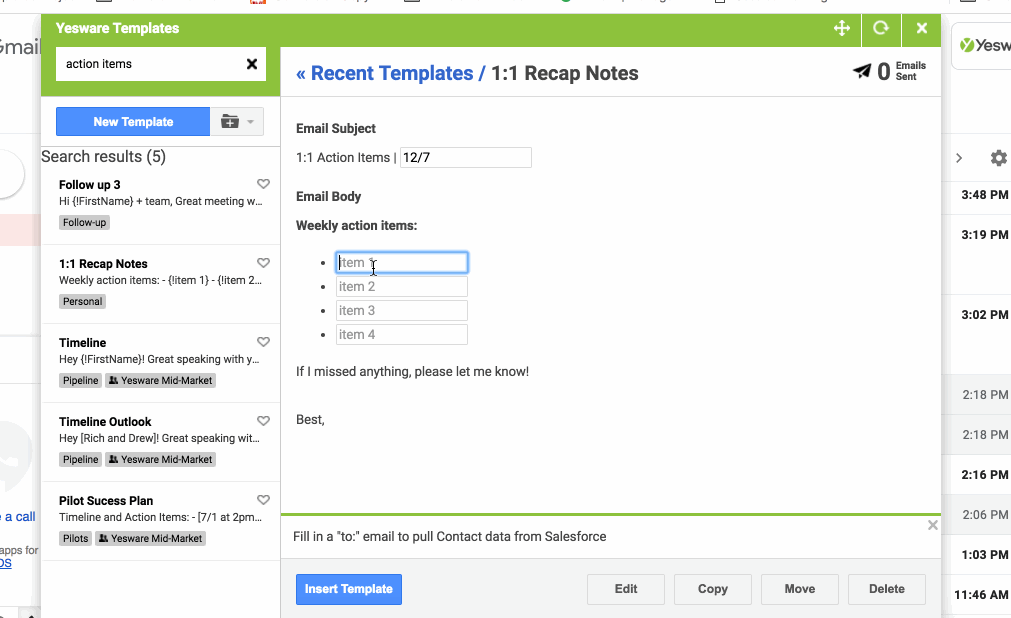
Task: Click the subject date field
Action: (x=465, y=157)
